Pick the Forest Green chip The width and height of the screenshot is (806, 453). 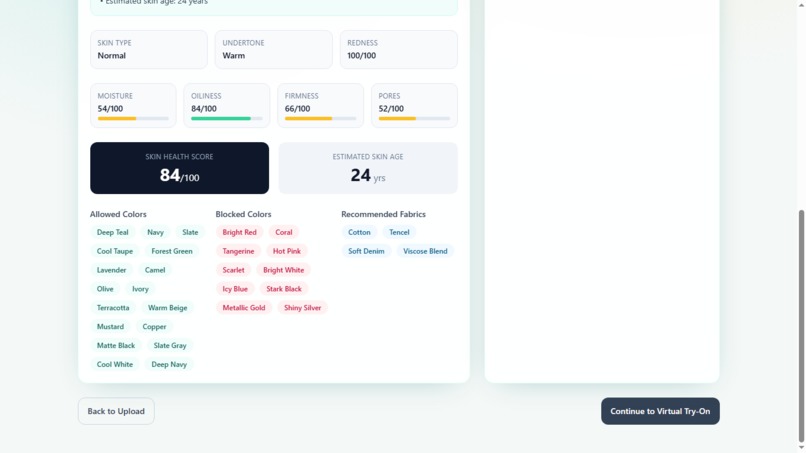click(172, 251)
